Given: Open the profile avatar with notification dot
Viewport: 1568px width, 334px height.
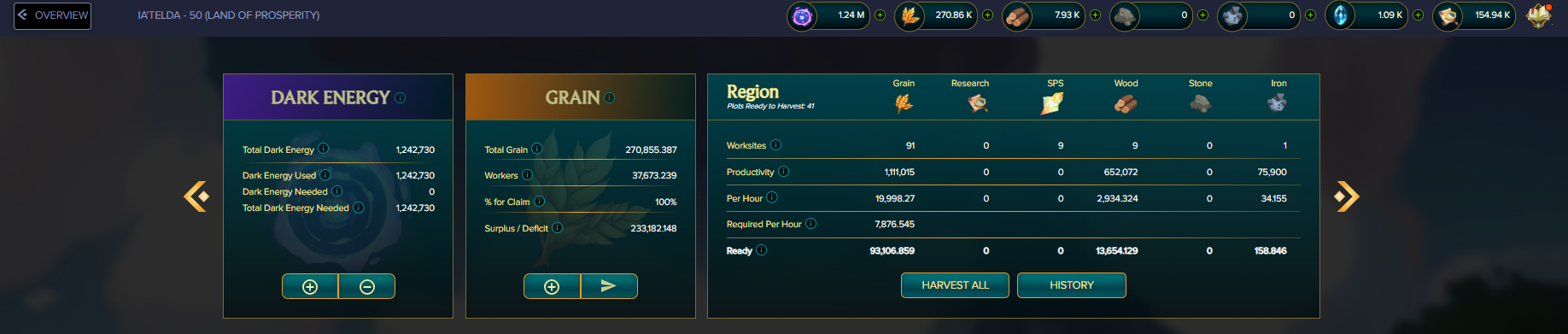Looking at the screenshot, I should click(x=1539, y=15).
